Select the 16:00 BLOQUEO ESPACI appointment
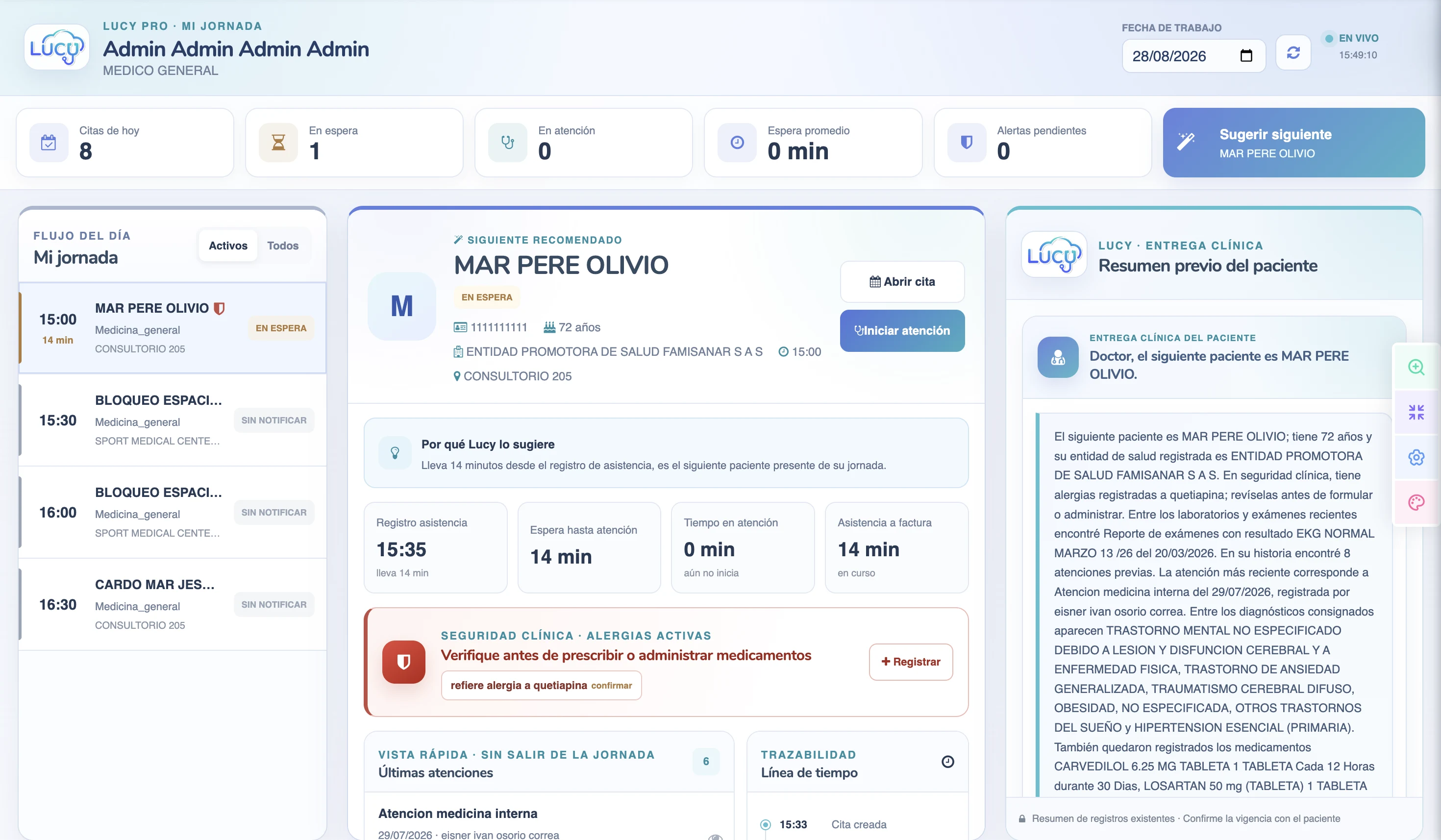The image size is (1441, 840). [173, 512]
